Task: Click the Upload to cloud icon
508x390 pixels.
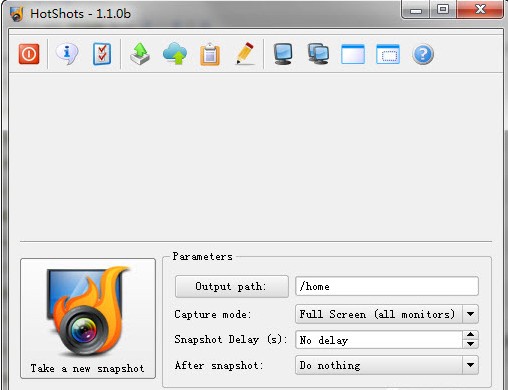Action: tap(175, 54)
